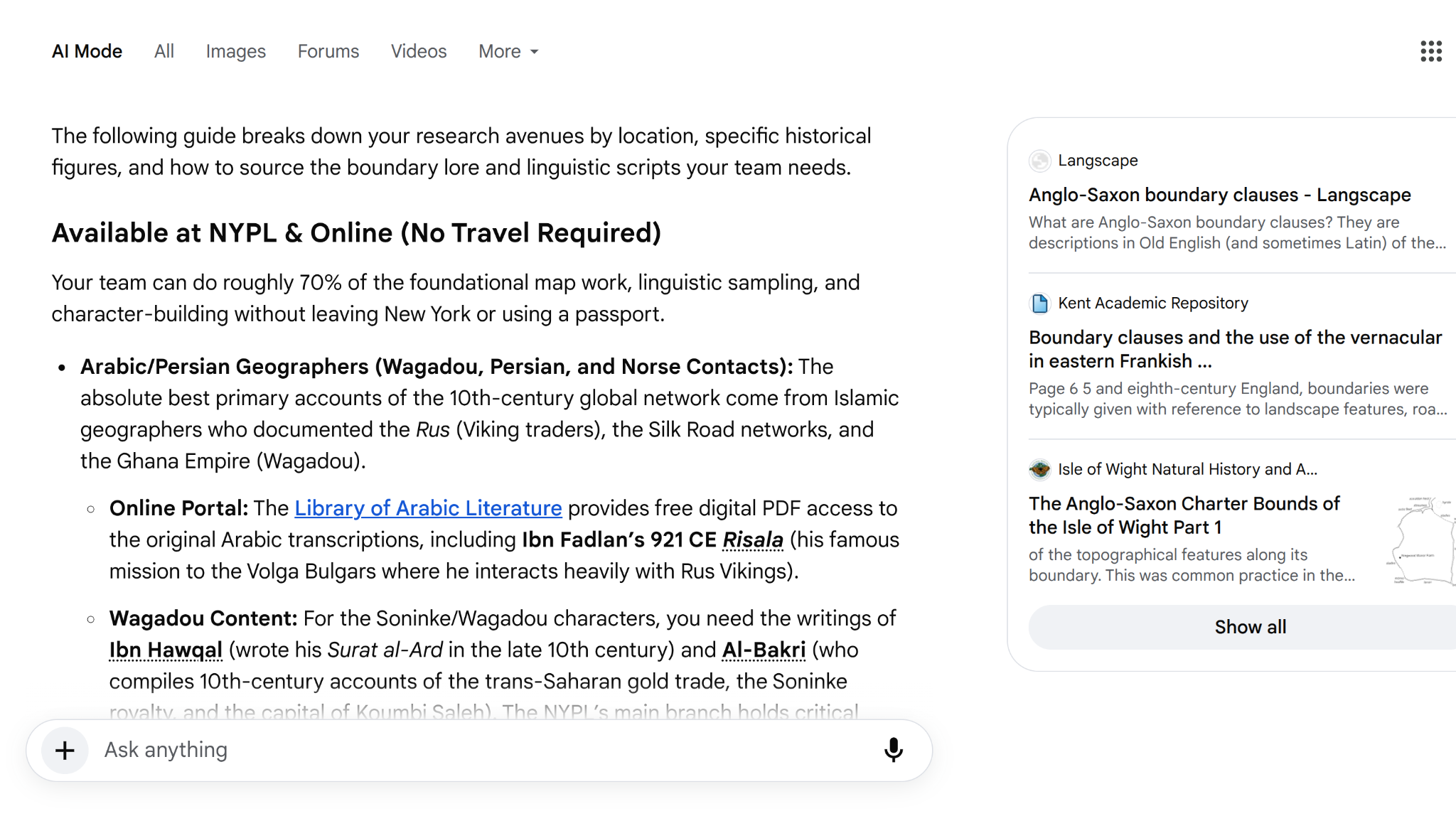Screen dimensions: 1456x816
Task: Click the Al-Bakri underlined term
Action: click(x=764, y=650)
